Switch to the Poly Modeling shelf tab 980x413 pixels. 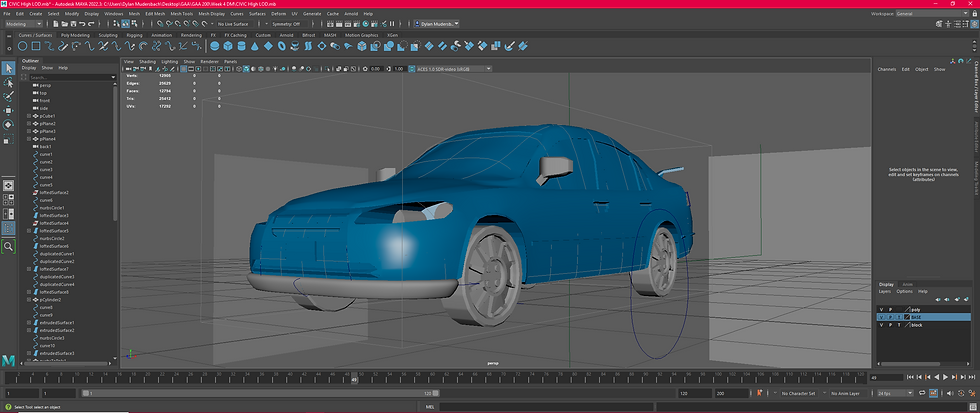click(75, 35)
